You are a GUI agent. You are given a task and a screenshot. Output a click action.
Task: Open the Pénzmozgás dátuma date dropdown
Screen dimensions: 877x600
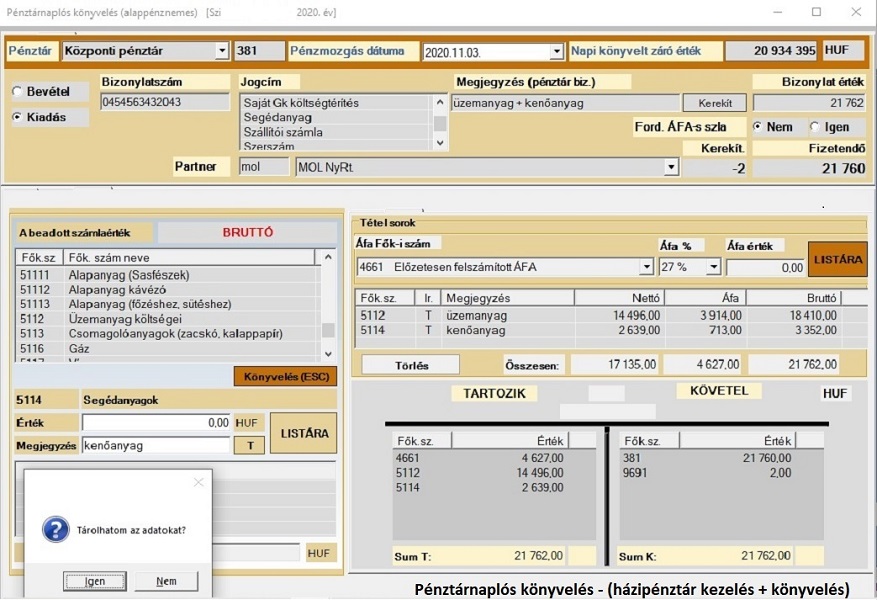556,50
